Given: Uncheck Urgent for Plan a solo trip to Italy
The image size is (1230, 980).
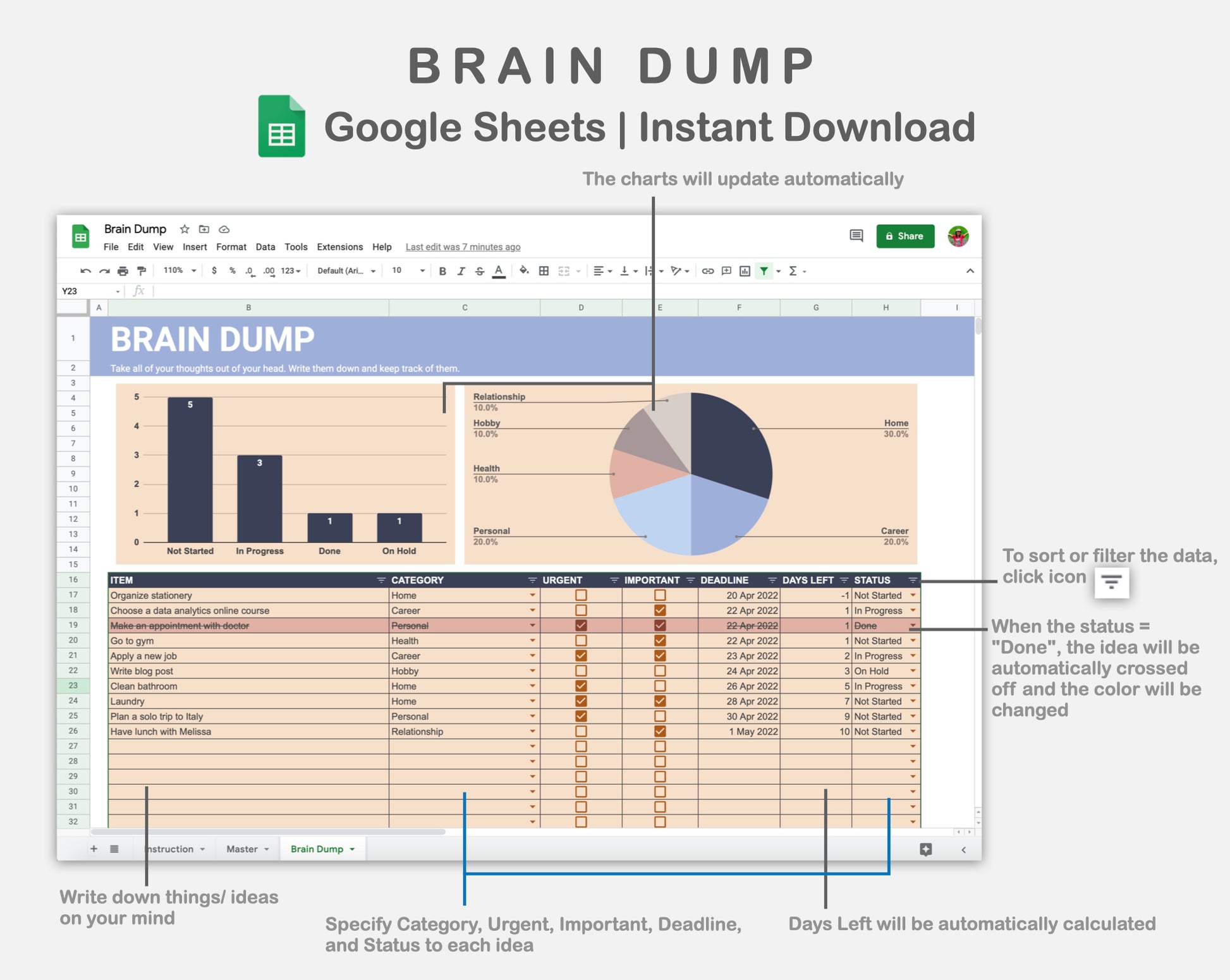Looking at the screenshot, I should coord(581,717).
